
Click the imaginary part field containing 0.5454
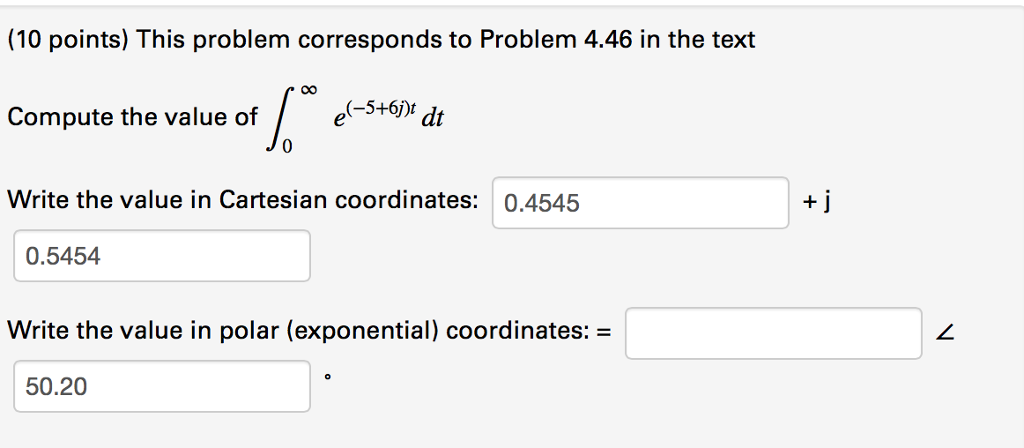161,256
